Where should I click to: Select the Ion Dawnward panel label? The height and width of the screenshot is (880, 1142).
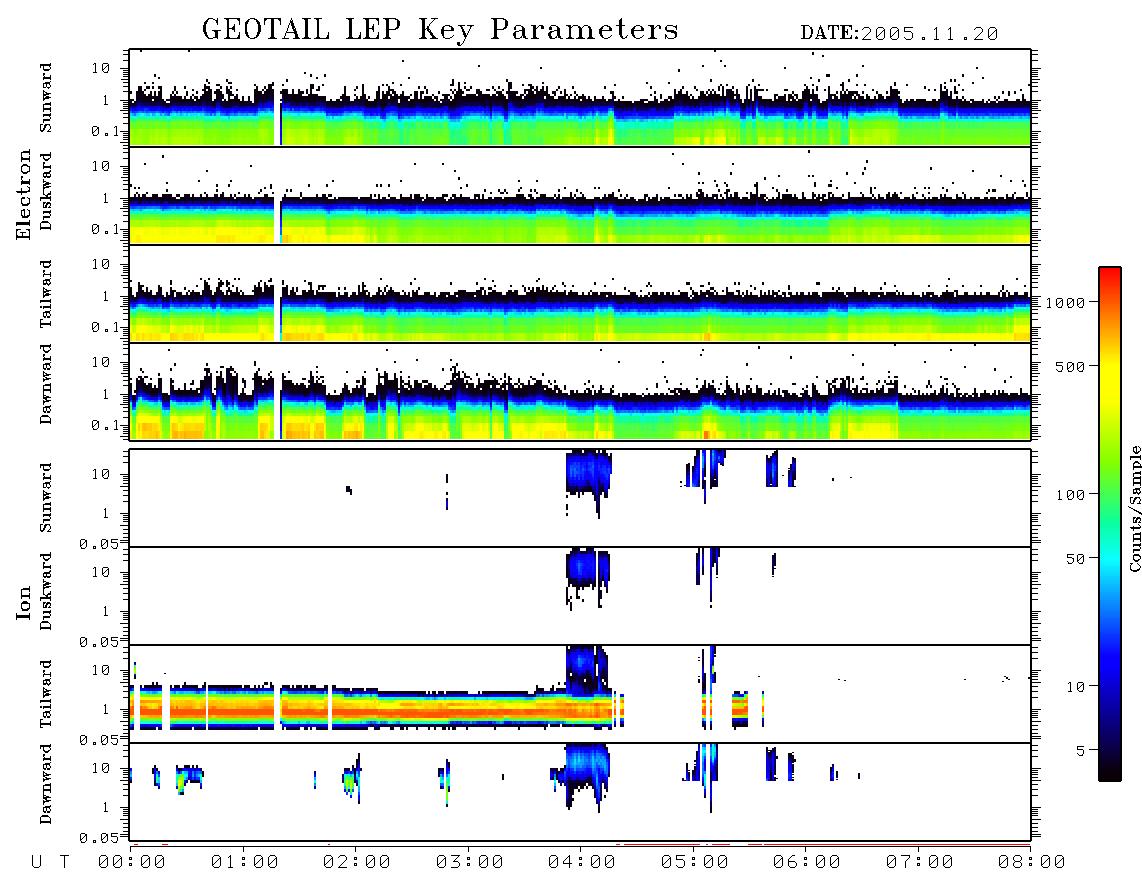pyautogui.click(x=46, y=784)
